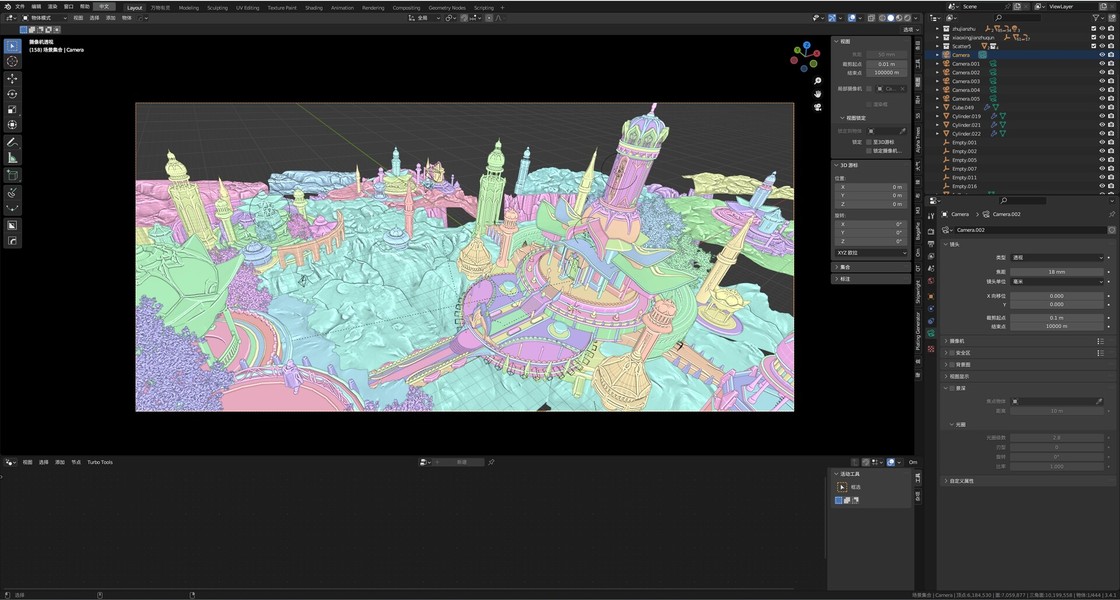
Task: Open the lens 类型 dropdown
Action: [1056, 257]
